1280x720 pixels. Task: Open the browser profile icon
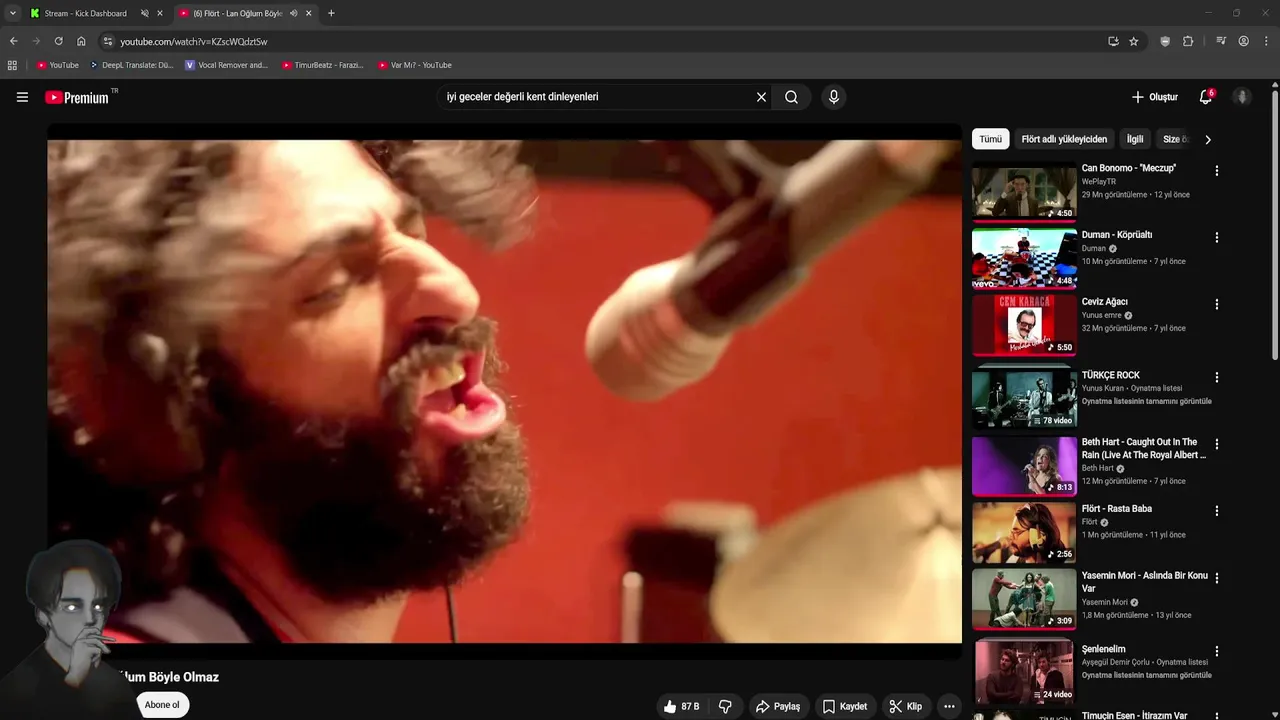(x=1244, y=41)
